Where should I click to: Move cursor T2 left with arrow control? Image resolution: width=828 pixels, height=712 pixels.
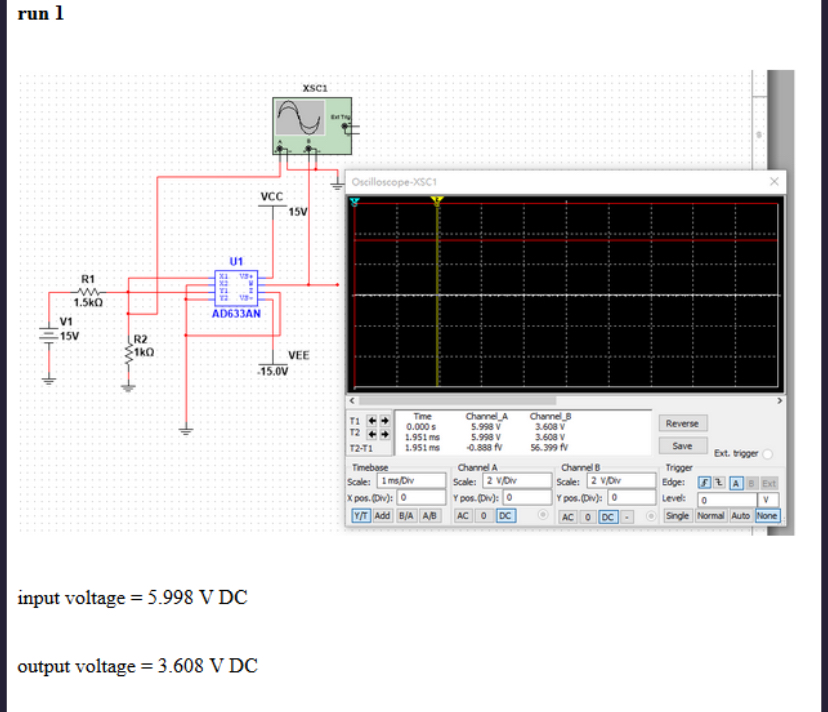tap(374, 436)
